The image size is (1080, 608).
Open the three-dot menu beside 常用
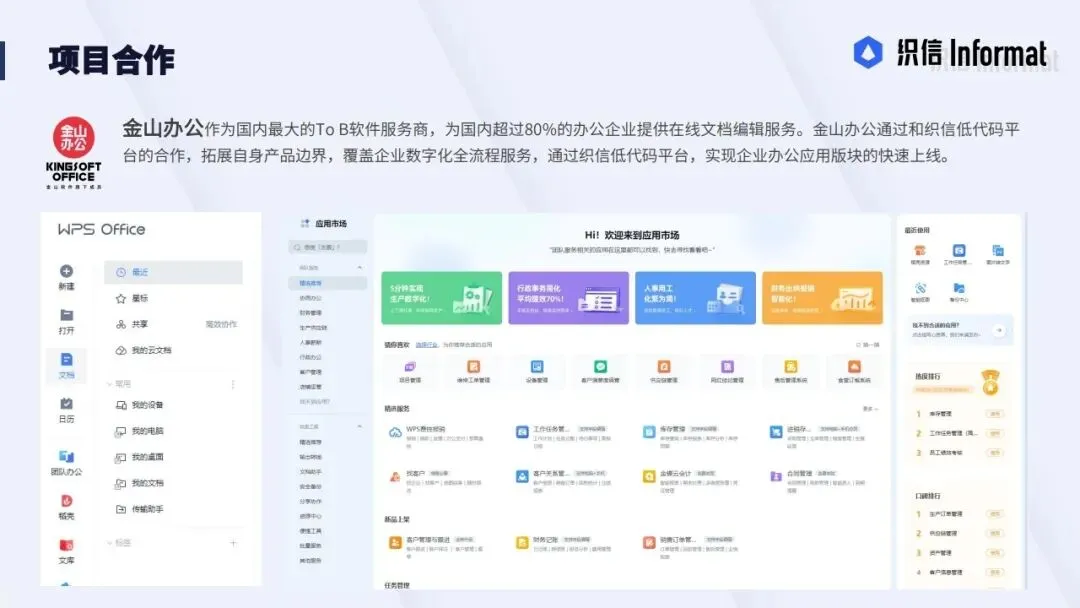[x=233, y=384]
